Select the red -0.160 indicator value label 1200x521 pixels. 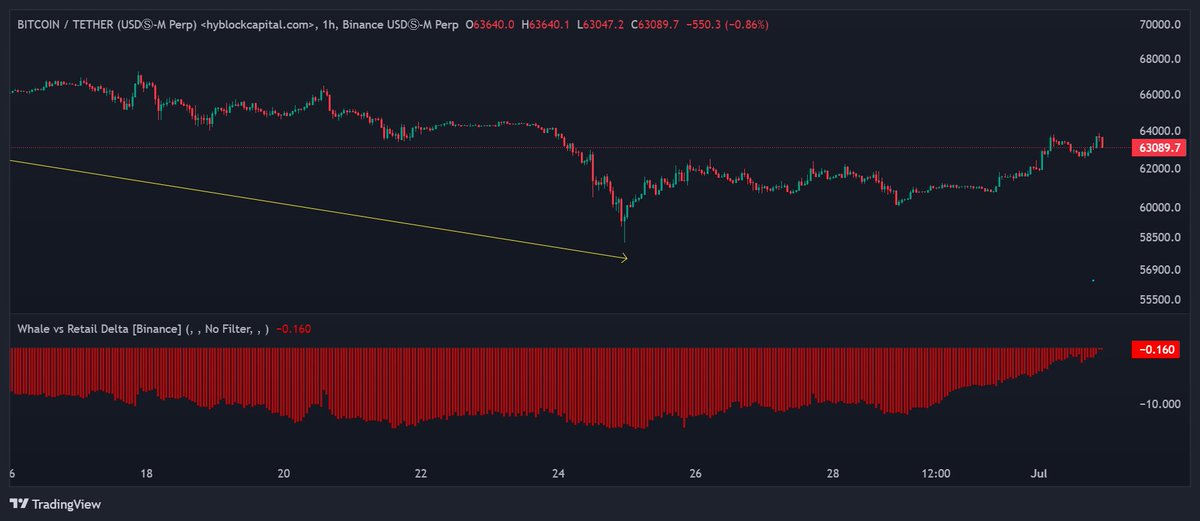tap(1158, 349)
